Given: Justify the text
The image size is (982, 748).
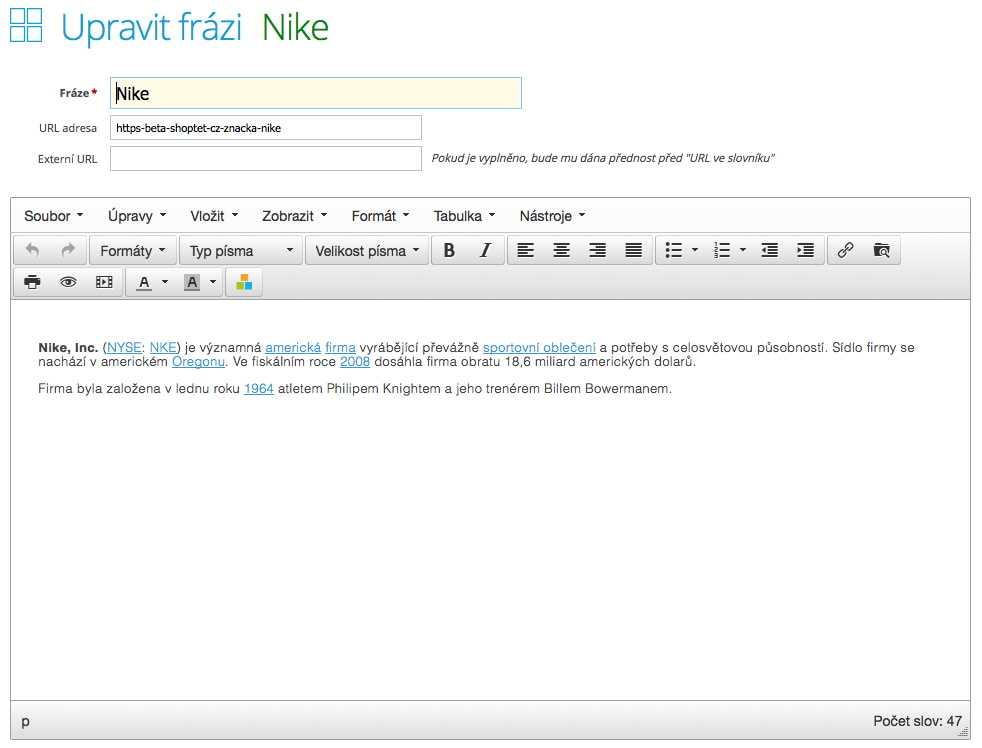Looking at the screenshot, I should [634, 251].
